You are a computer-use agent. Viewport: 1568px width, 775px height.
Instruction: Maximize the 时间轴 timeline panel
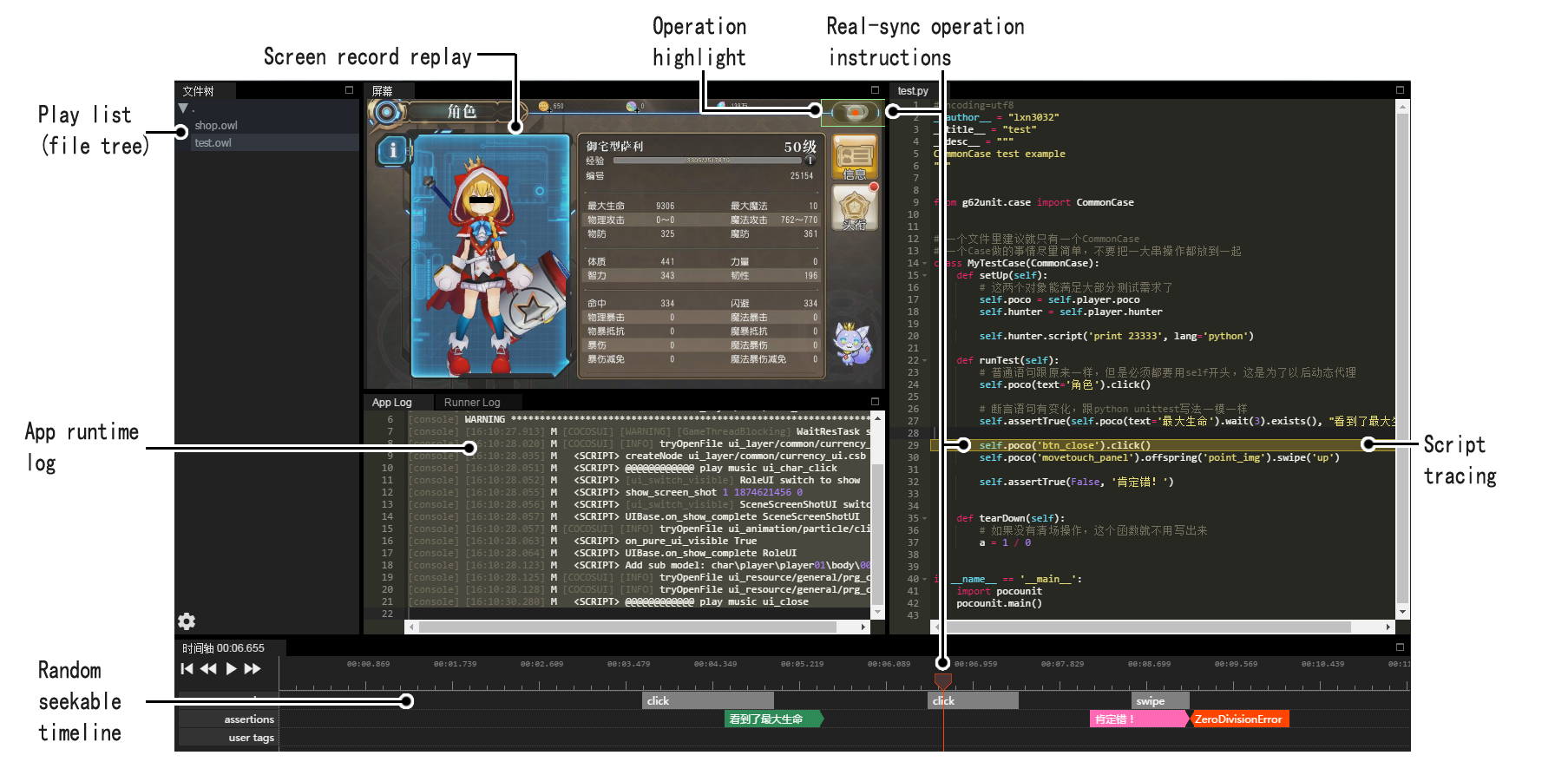coord(1400,647)
